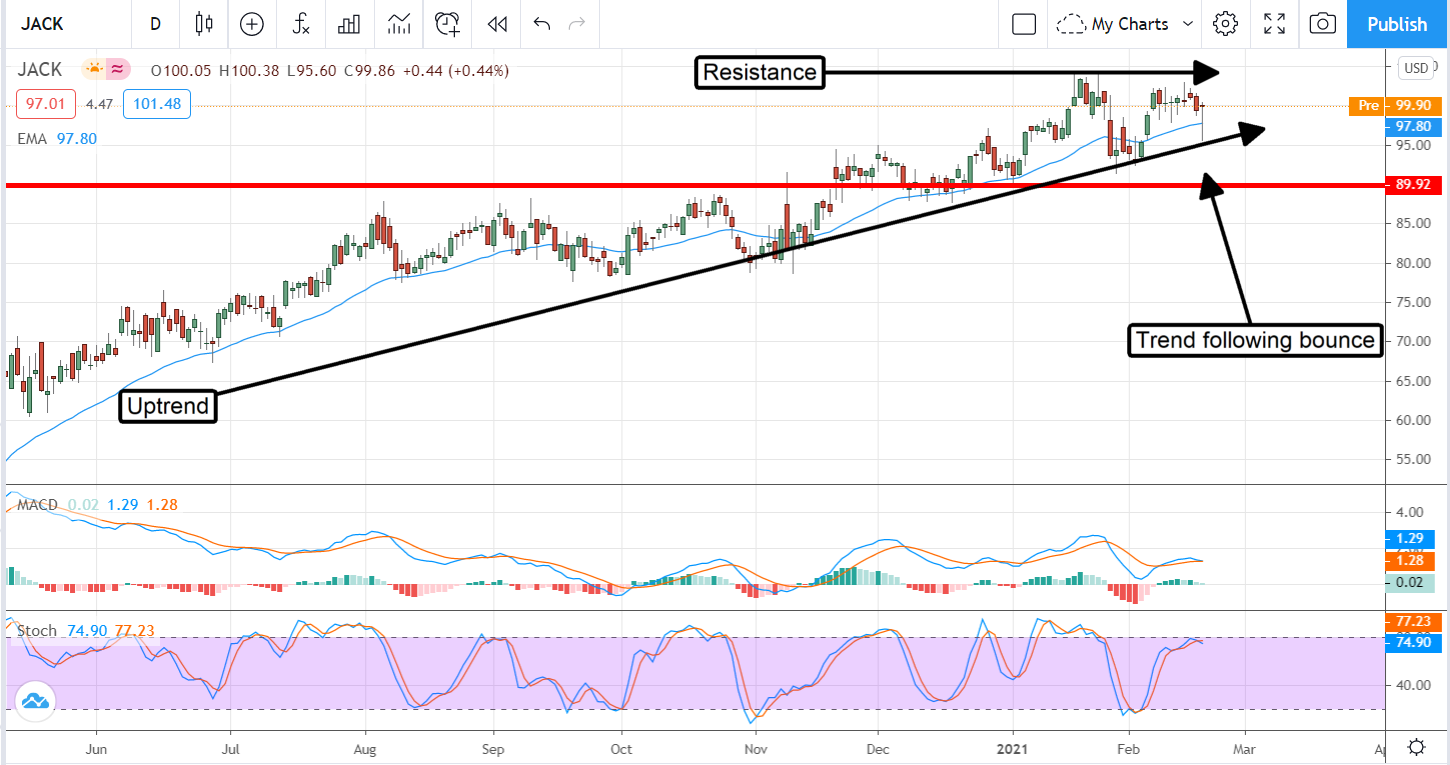Select the MACD indicator legend

tap(38, 505)
